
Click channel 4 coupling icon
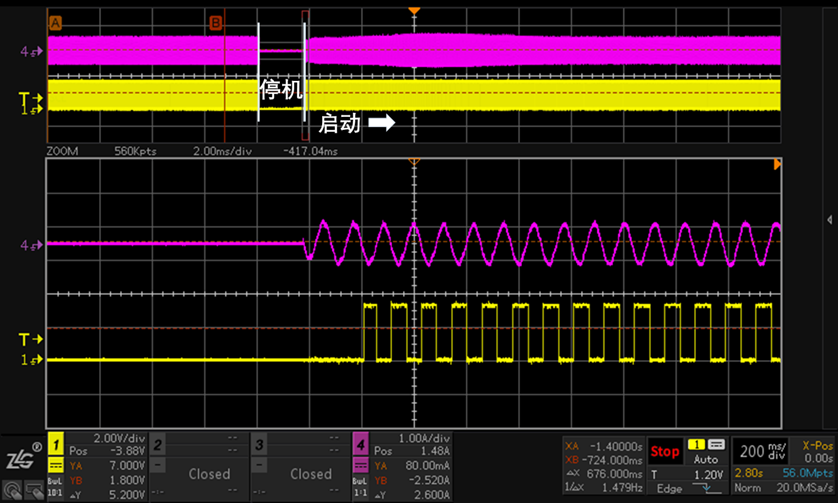pos(360,467)
